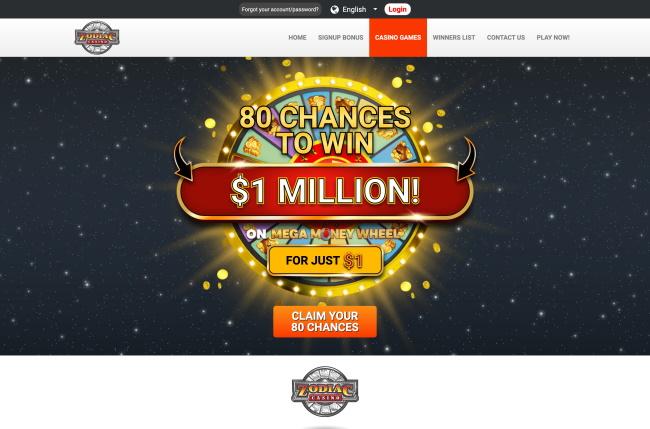Click the 80 Chances To Win heading
Screen dimensions: 650x429
(x=325, y=129)
